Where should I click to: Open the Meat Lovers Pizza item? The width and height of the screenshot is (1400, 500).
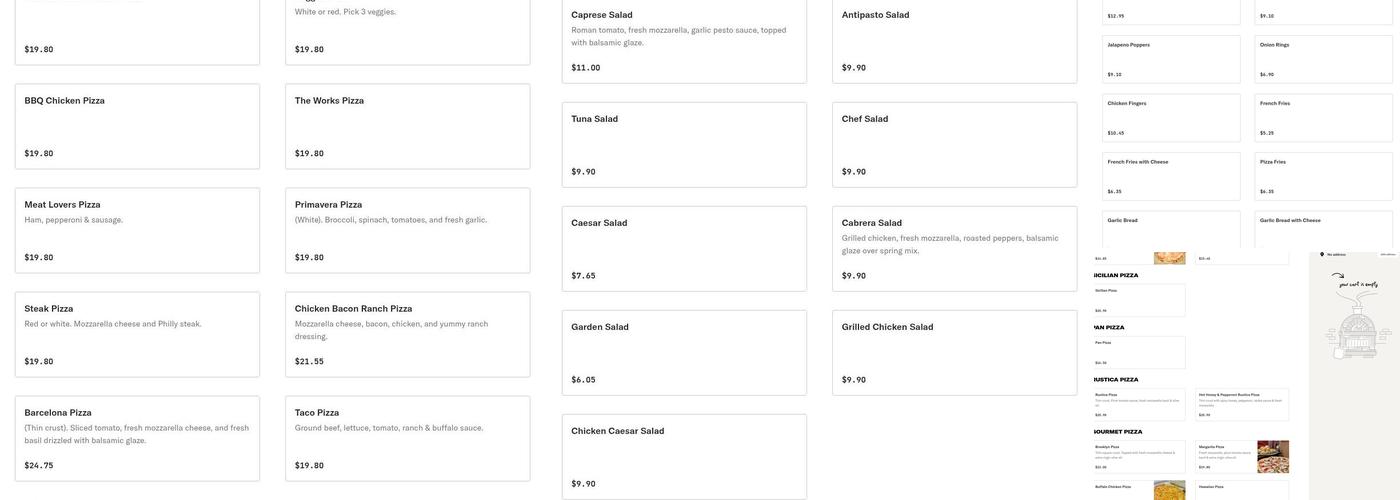click(x=137, y=230)
